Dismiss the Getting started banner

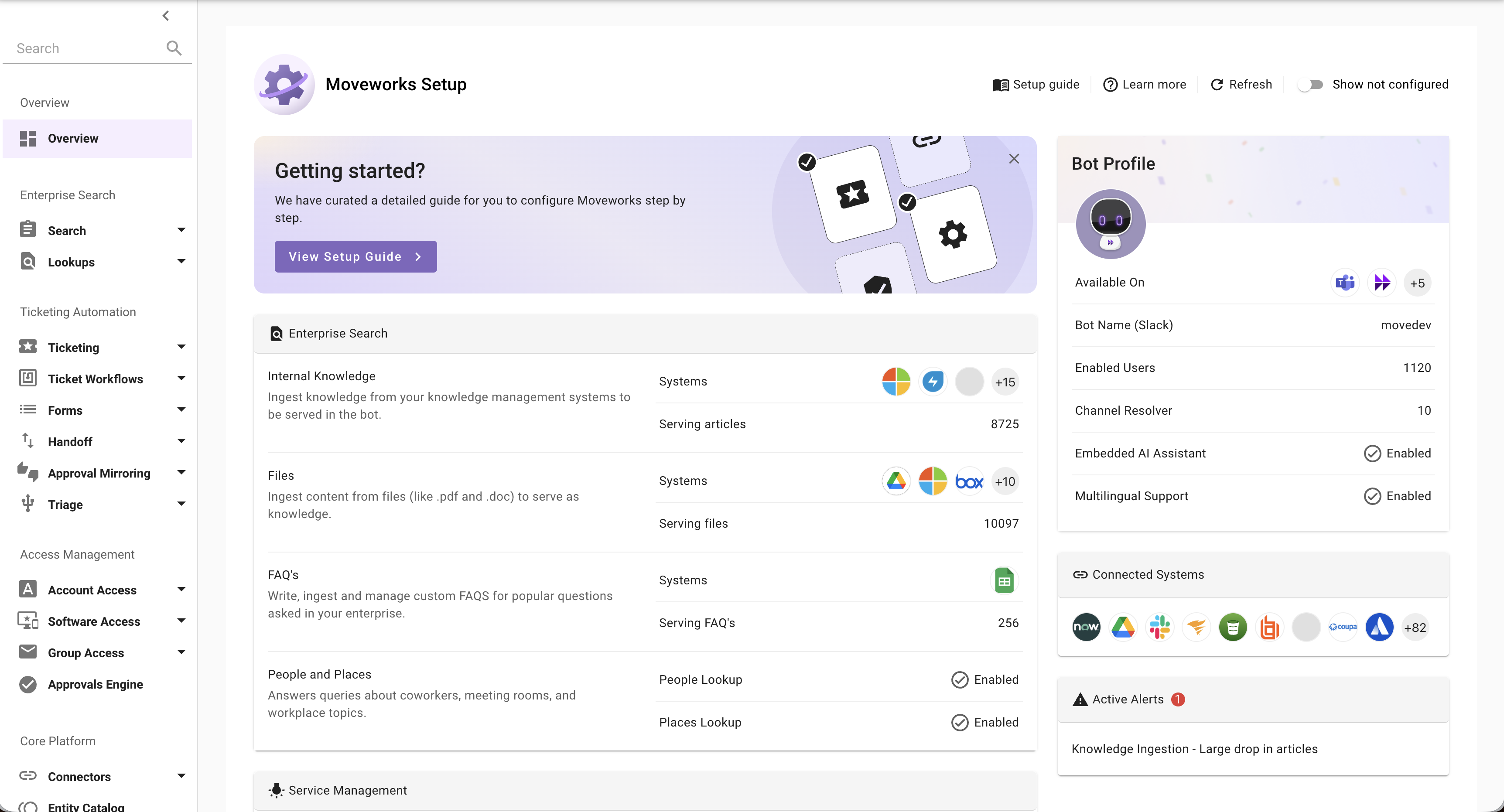pos(1014,159)
